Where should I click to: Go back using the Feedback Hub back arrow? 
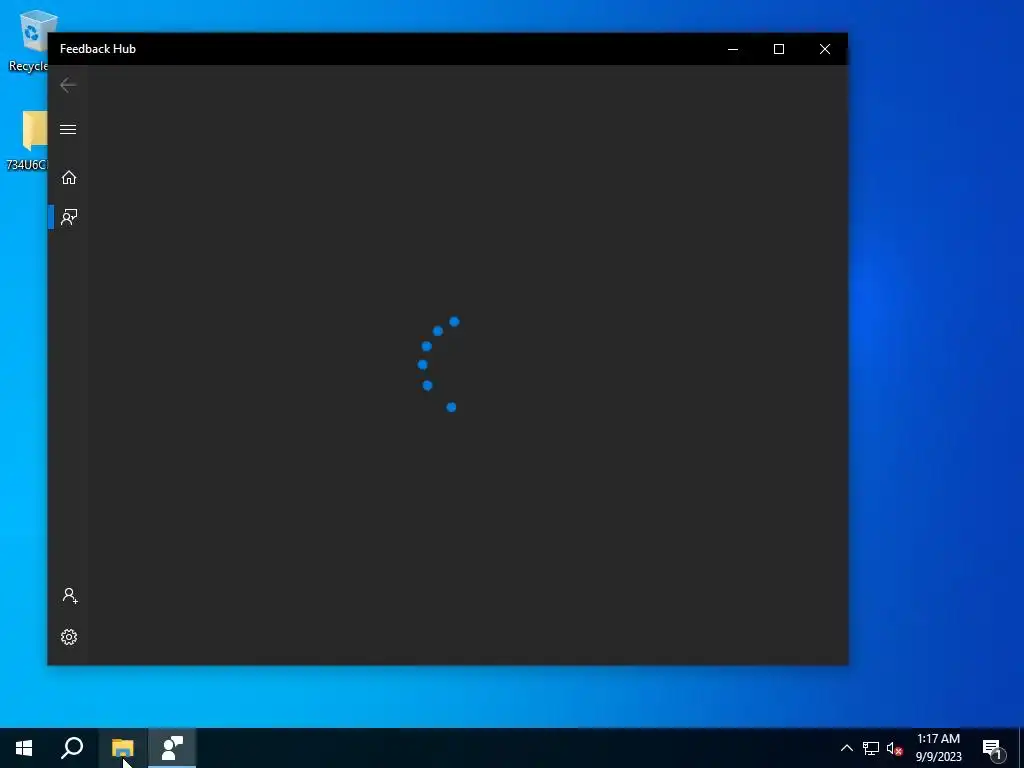pos(68,85)
